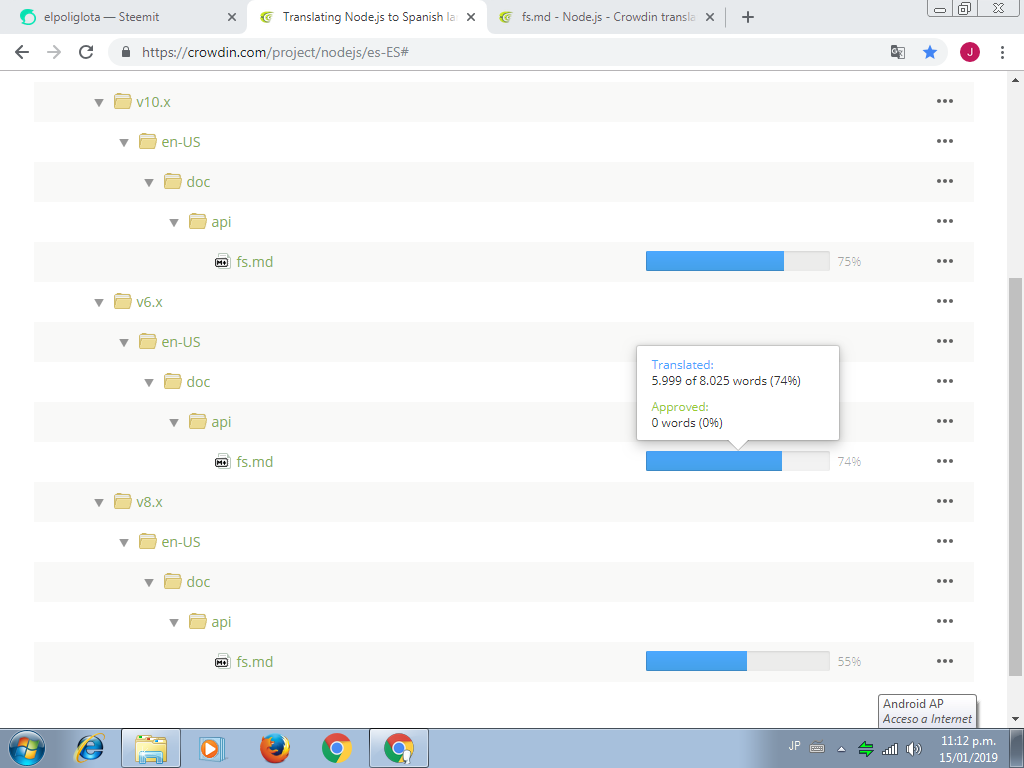Screen dimensions: 1024x768
Task: Go back to previous page
Action: point(22,52)
